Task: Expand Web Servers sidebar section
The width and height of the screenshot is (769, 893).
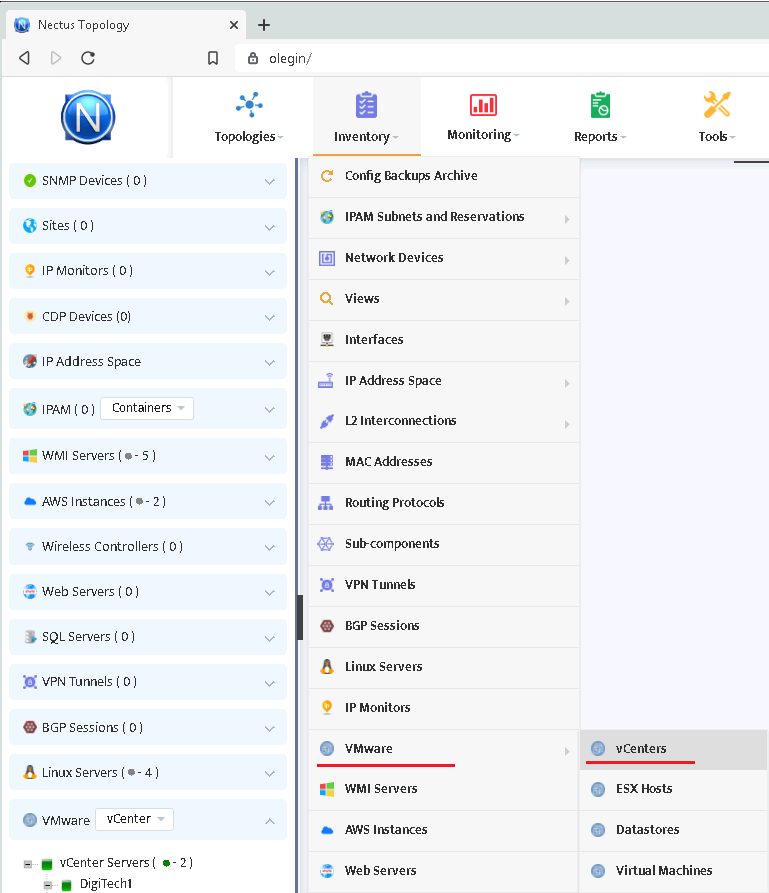Action: coord(269,592)
